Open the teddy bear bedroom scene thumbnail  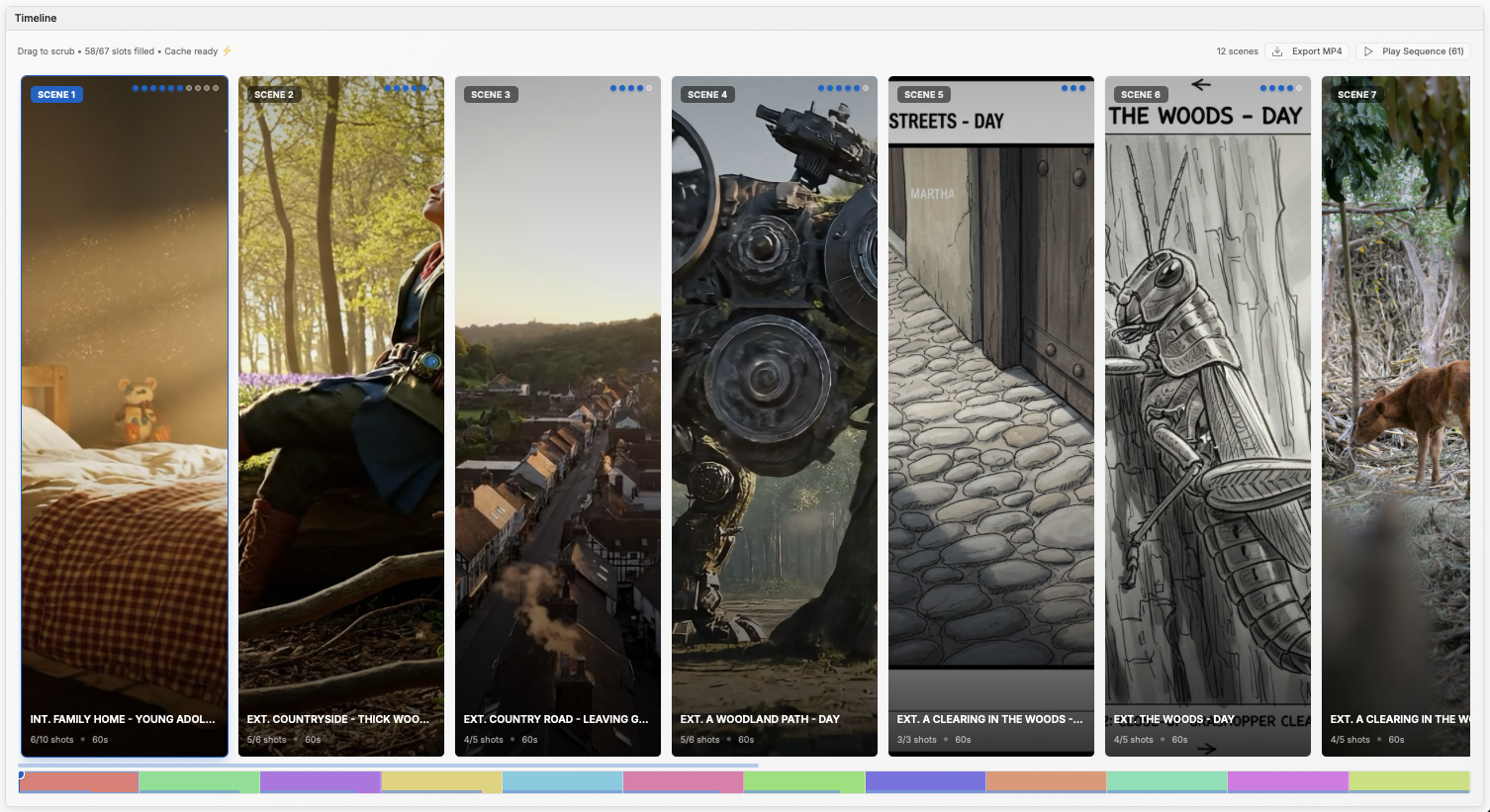[125, 416]
